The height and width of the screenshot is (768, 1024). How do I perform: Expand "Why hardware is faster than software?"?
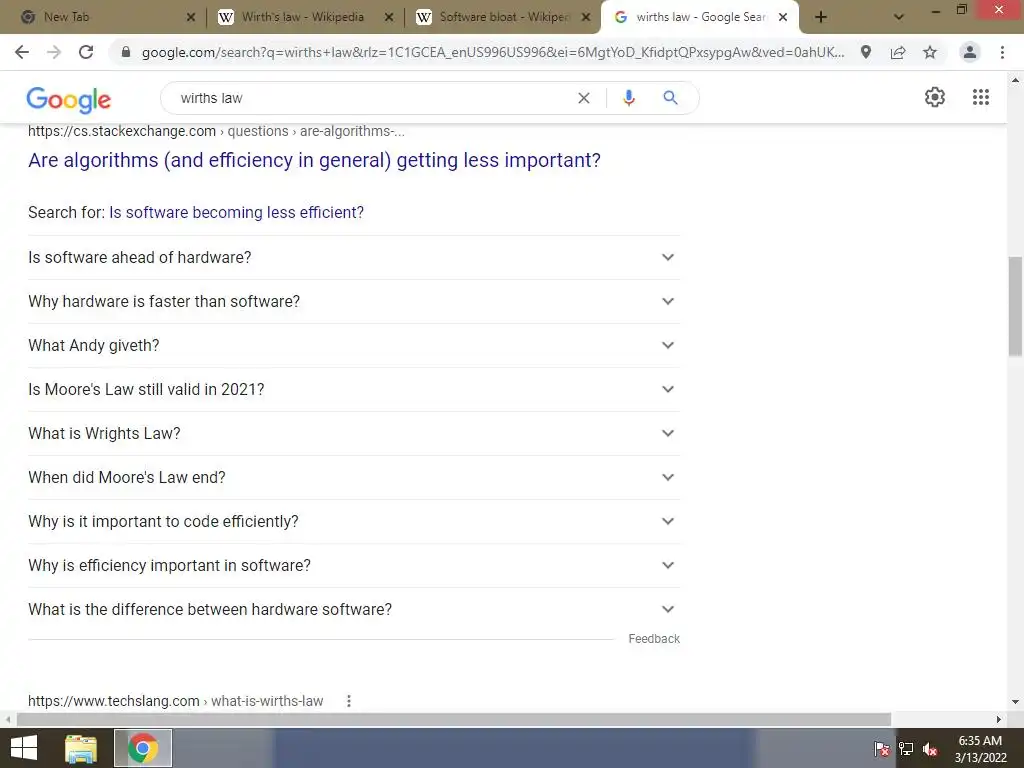coord(353,302)
